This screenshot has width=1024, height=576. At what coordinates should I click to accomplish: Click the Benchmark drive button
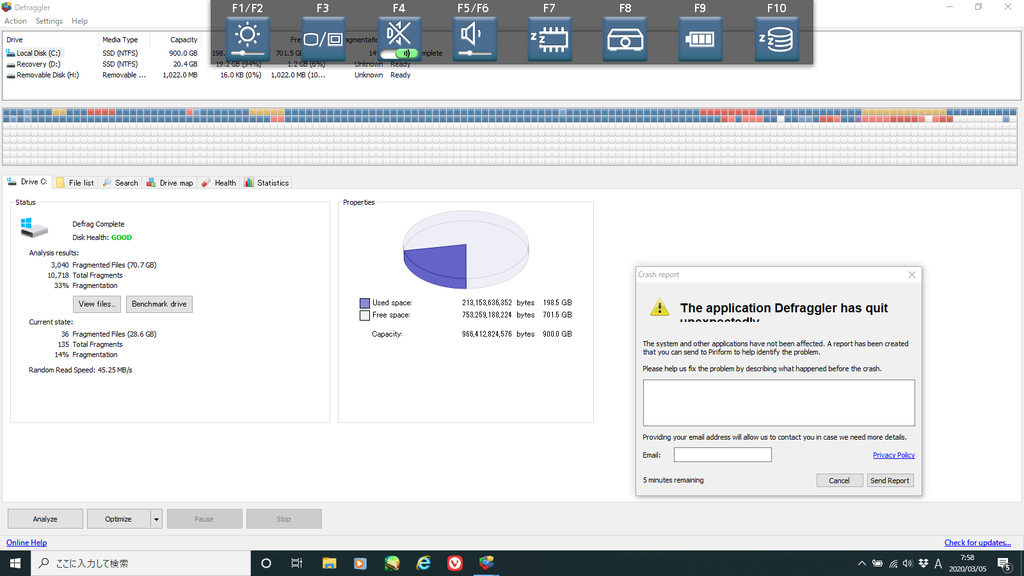click(x=159, y=304)
